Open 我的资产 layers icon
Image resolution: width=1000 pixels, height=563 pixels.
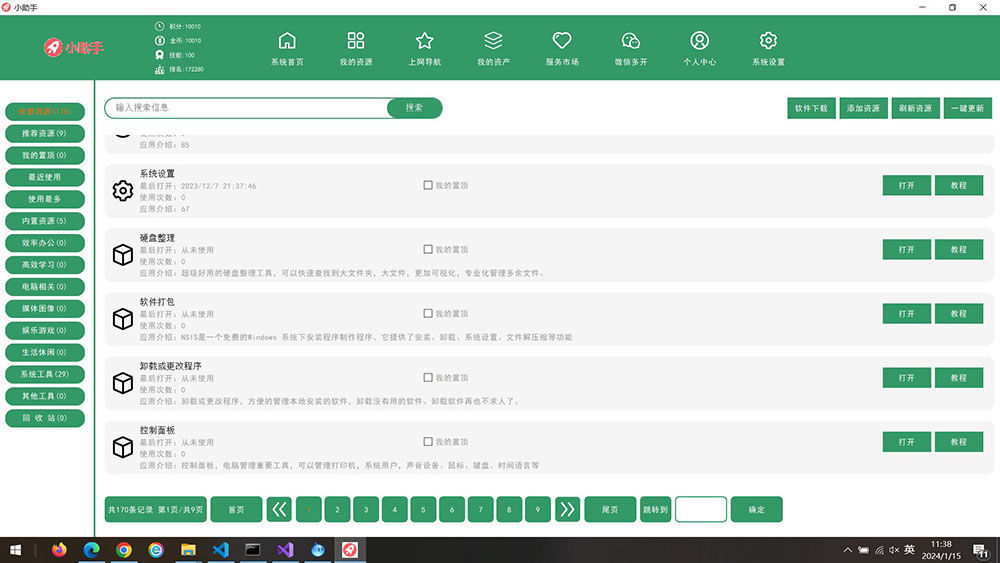coord(493,41)
